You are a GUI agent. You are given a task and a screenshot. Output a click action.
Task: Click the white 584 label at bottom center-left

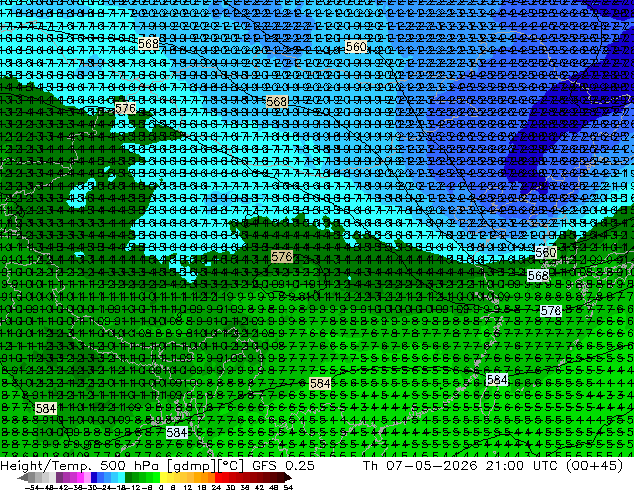177,433
